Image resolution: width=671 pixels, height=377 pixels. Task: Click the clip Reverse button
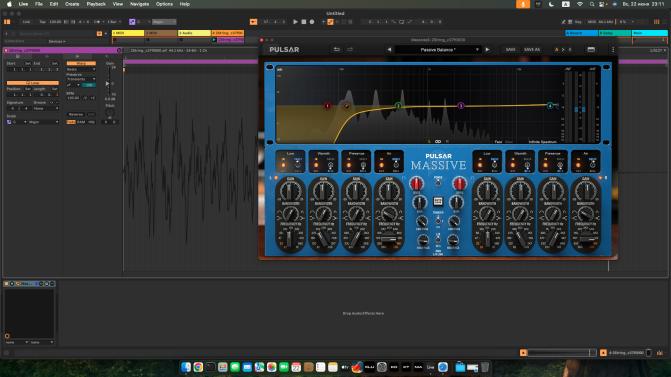coord(76,115)
